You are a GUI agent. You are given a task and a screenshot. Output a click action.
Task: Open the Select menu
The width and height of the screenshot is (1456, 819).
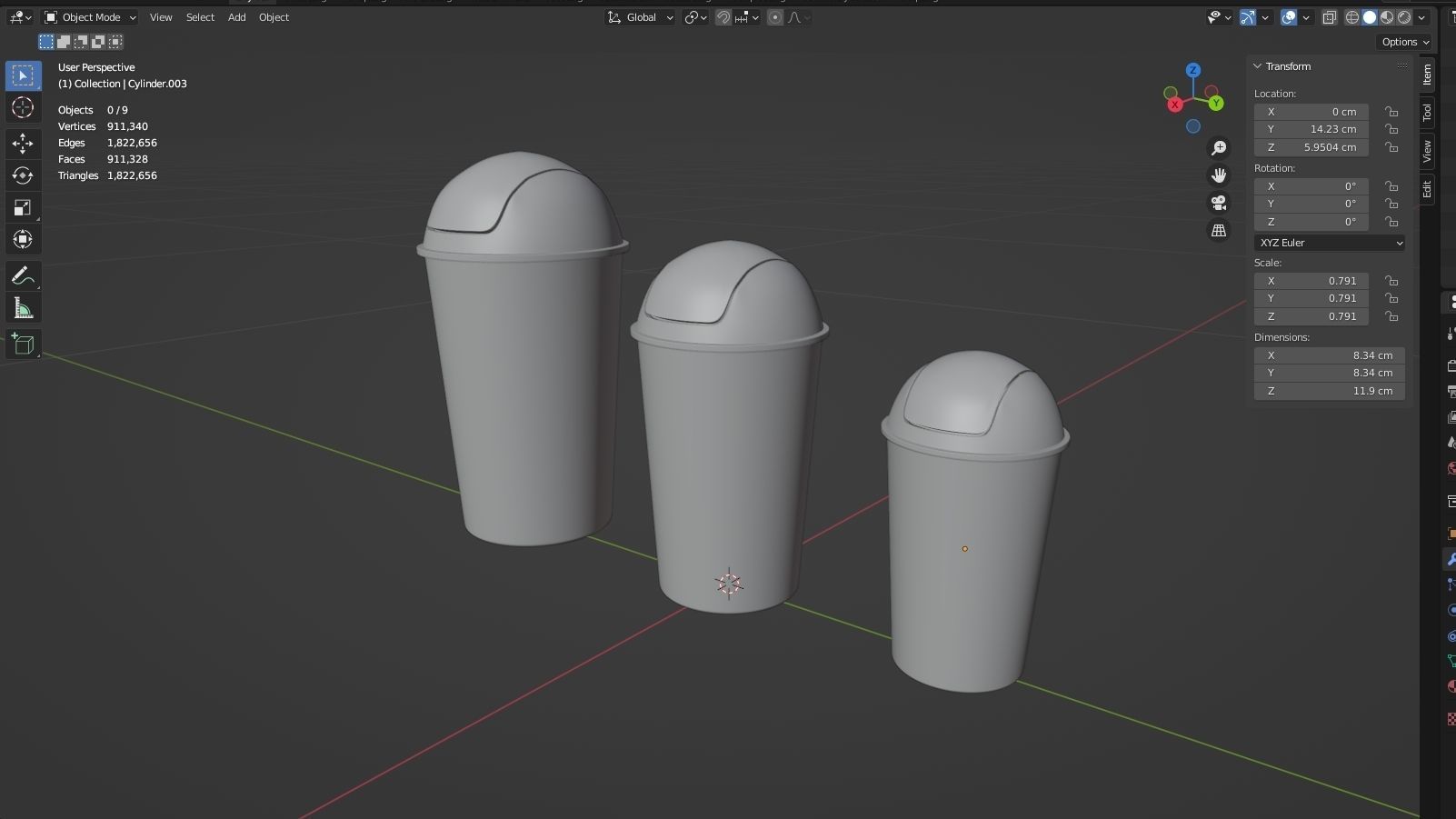click(x=200, y=17)
